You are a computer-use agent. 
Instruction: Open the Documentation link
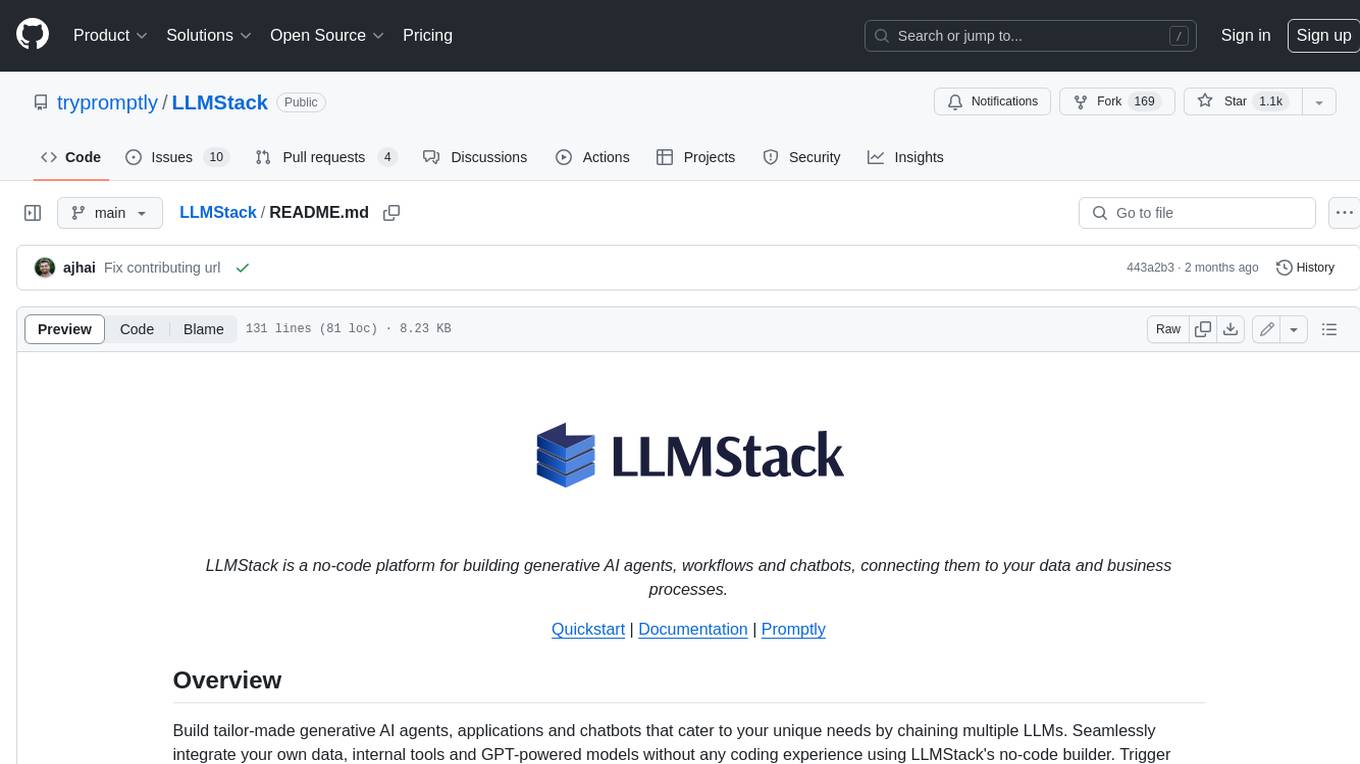tap(693, 629)
